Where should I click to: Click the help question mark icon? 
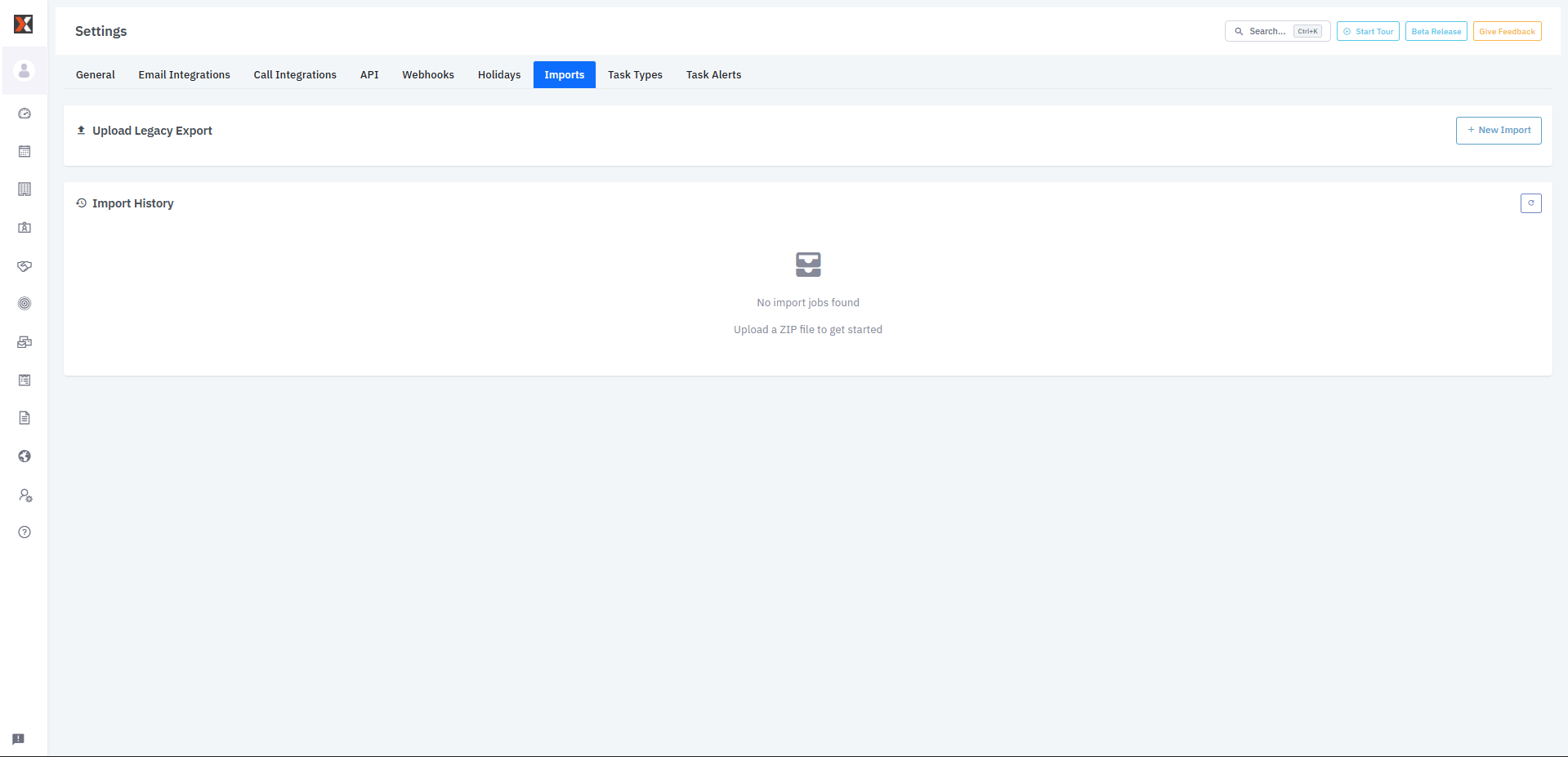pyautogui.click(x=25, y=532)
